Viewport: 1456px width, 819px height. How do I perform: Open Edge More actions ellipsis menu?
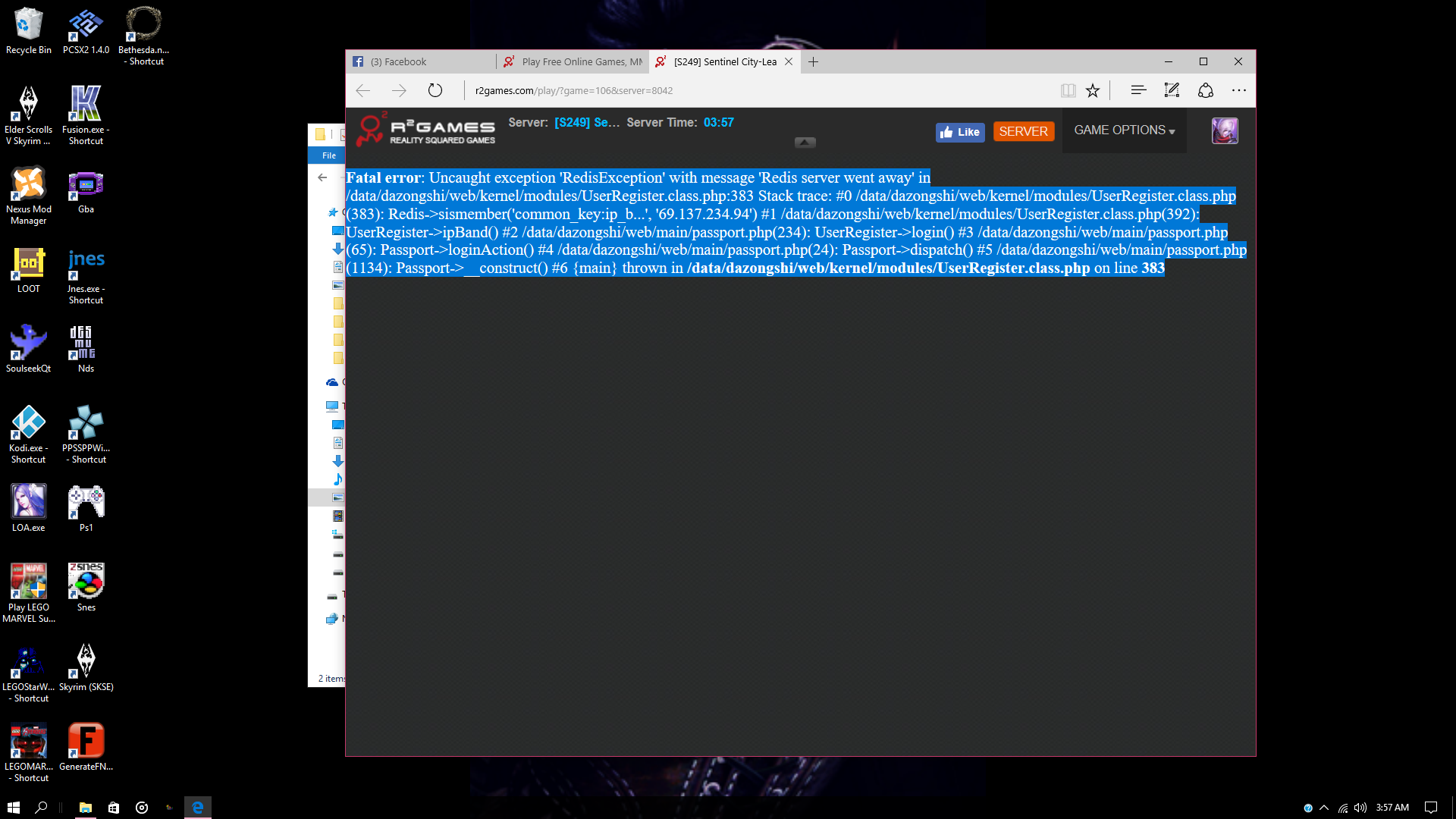(1238, 90)
